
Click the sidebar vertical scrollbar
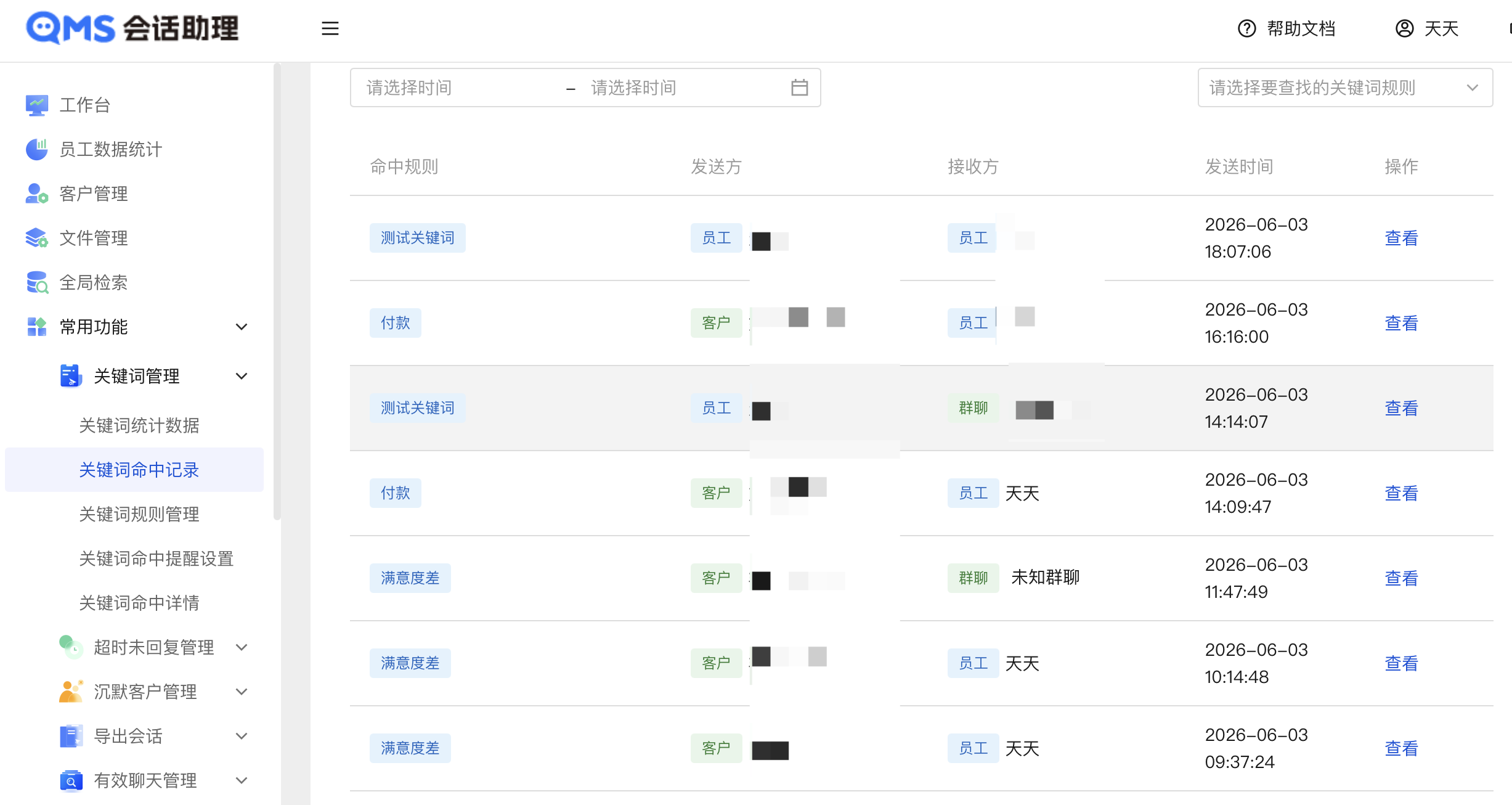pyautogui.click(x=277, y=293)
